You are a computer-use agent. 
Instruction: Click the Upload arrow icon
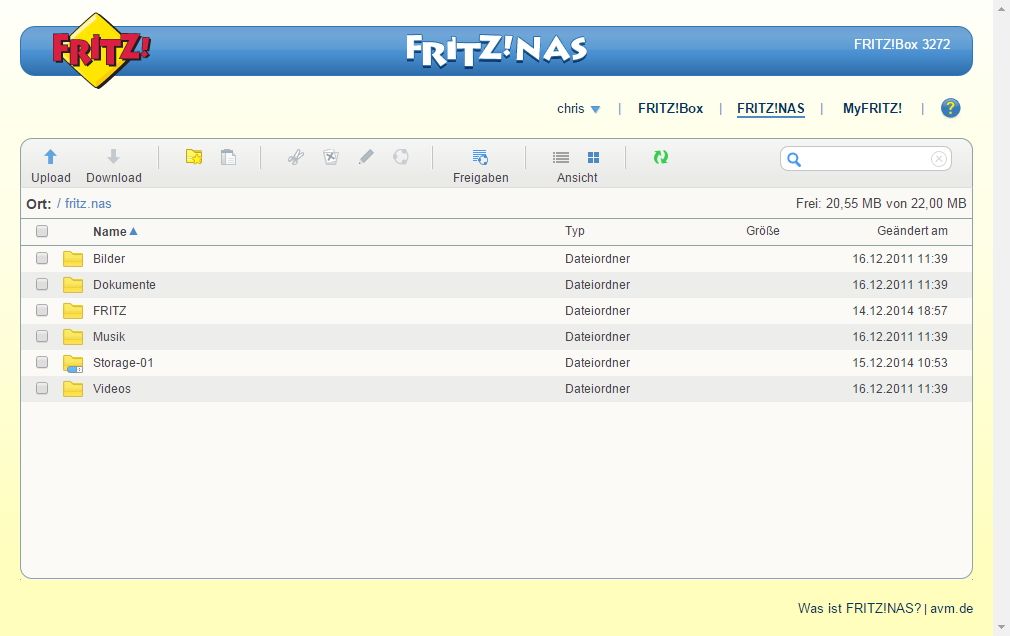coord(50,157)
